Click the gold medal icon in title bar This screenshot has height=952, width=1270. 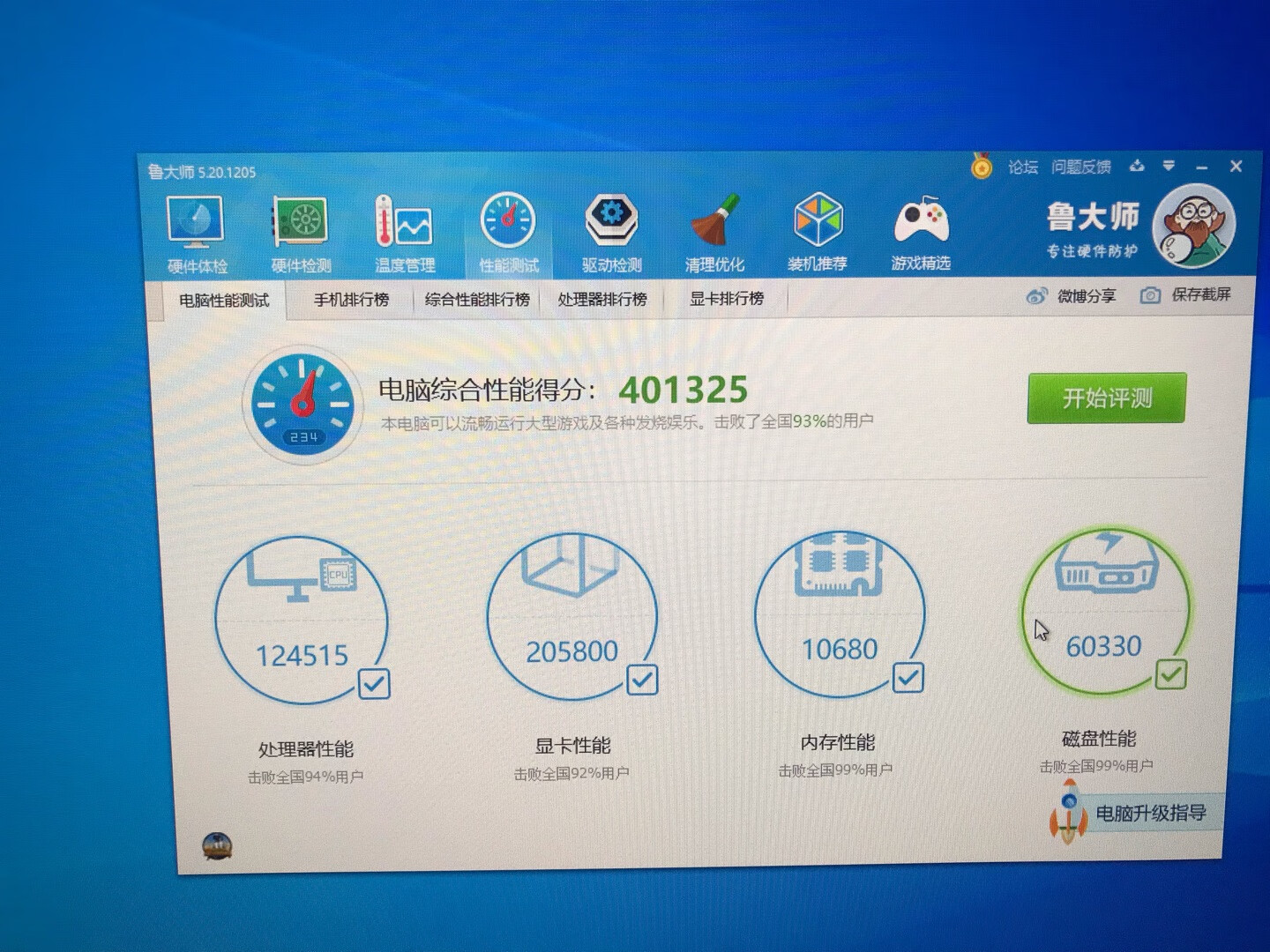pyautogui.click(x=982, y=166)
